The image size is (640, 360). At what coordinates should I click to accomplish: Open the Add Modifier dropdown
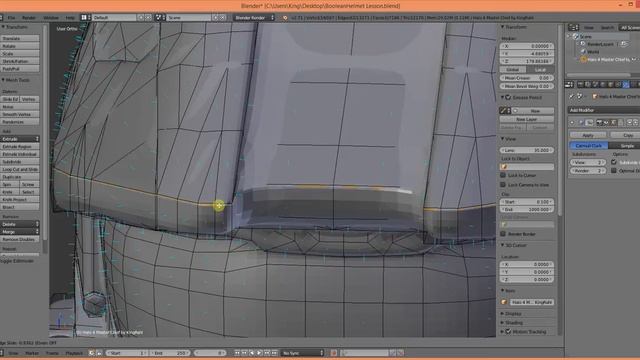tap(604, 110)
